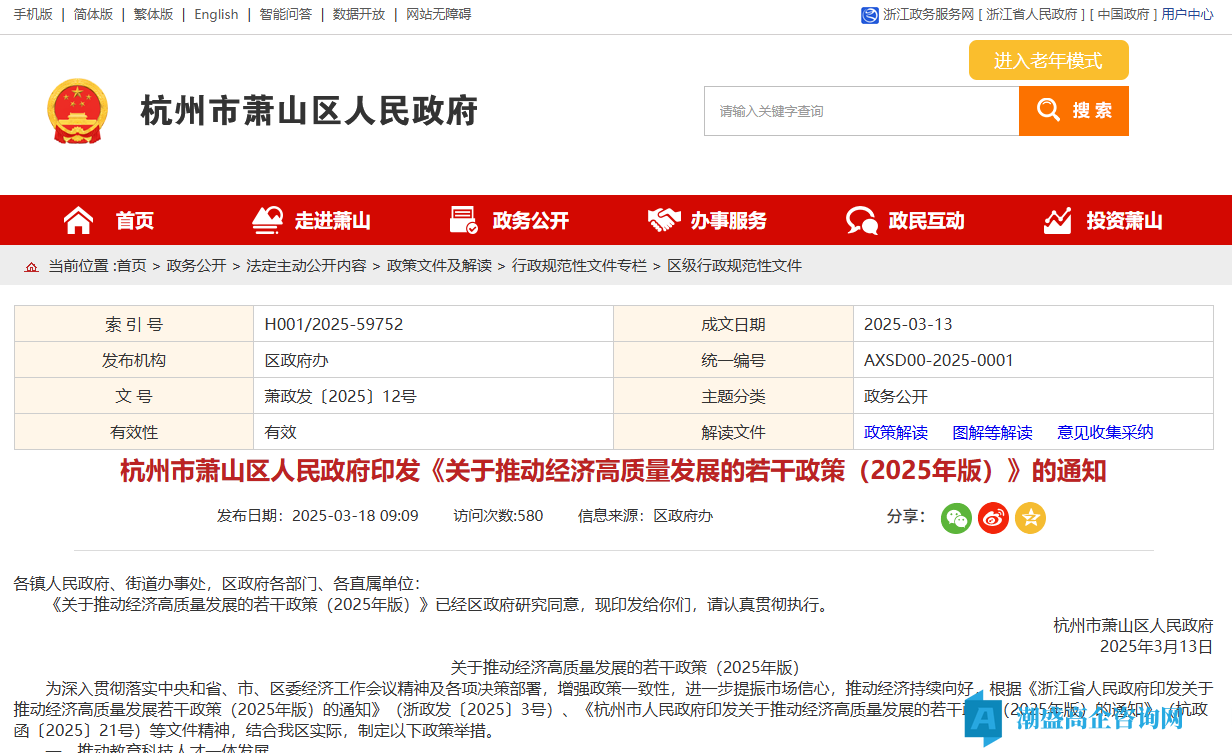Click the keyword search input field

(861, 111)
